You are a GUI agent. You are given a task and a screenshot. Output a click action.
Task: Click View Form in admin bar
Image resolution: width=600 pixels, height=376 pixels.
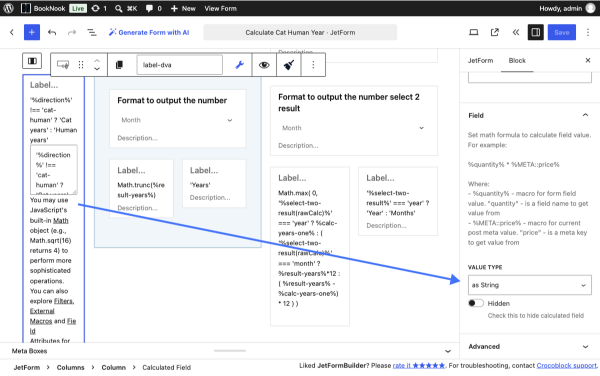click(x=220, y=8)
